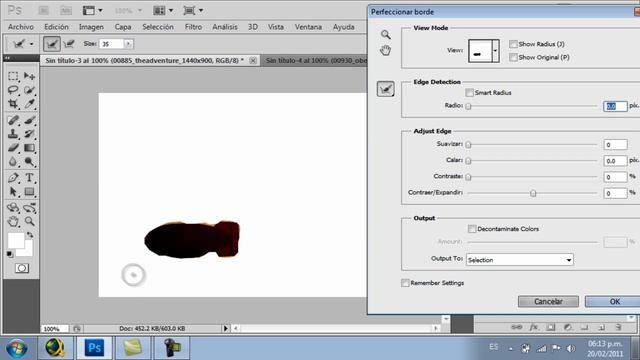Viewport: 640px width, 360px height.
Task: Select the Refine Radius tool in dialog
Action: click(x=386, y=89)
